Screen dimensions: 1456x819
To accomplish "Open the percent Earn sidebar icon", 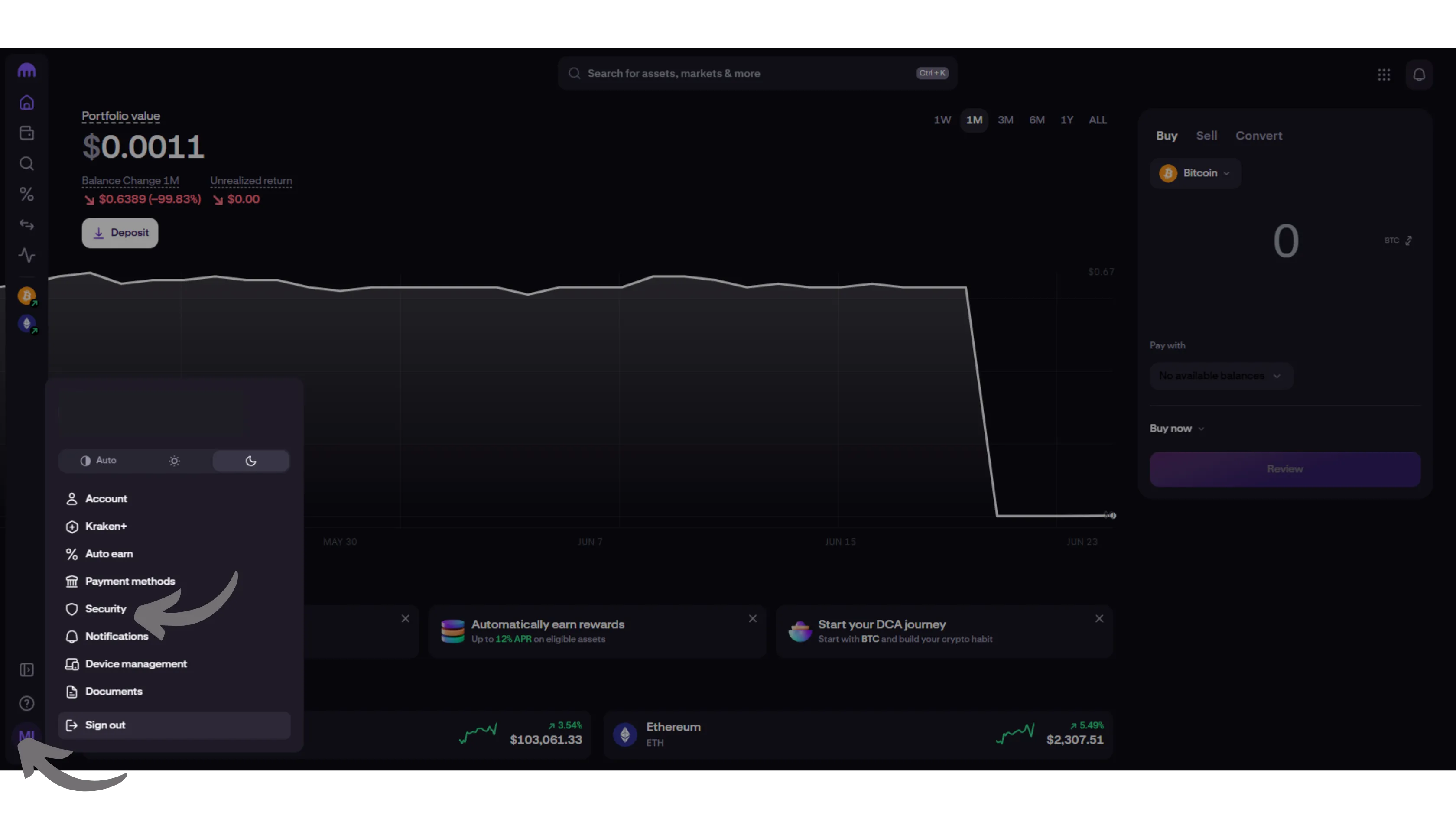I will (x=26, y=195).
